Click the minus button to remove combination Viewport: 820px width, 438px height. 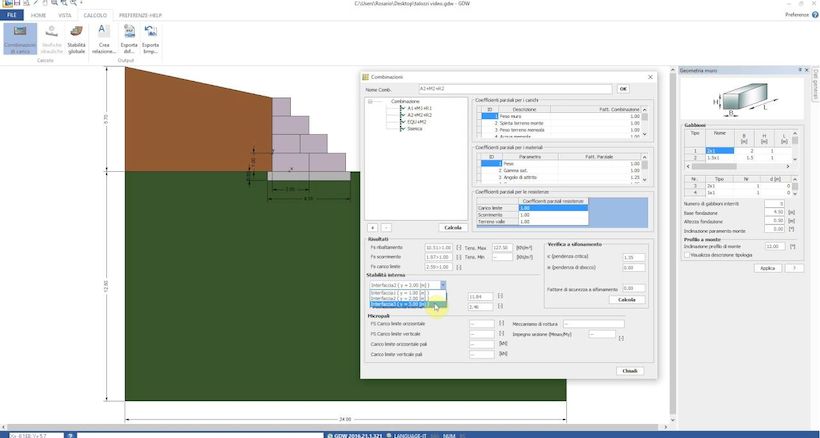point(385,227)
